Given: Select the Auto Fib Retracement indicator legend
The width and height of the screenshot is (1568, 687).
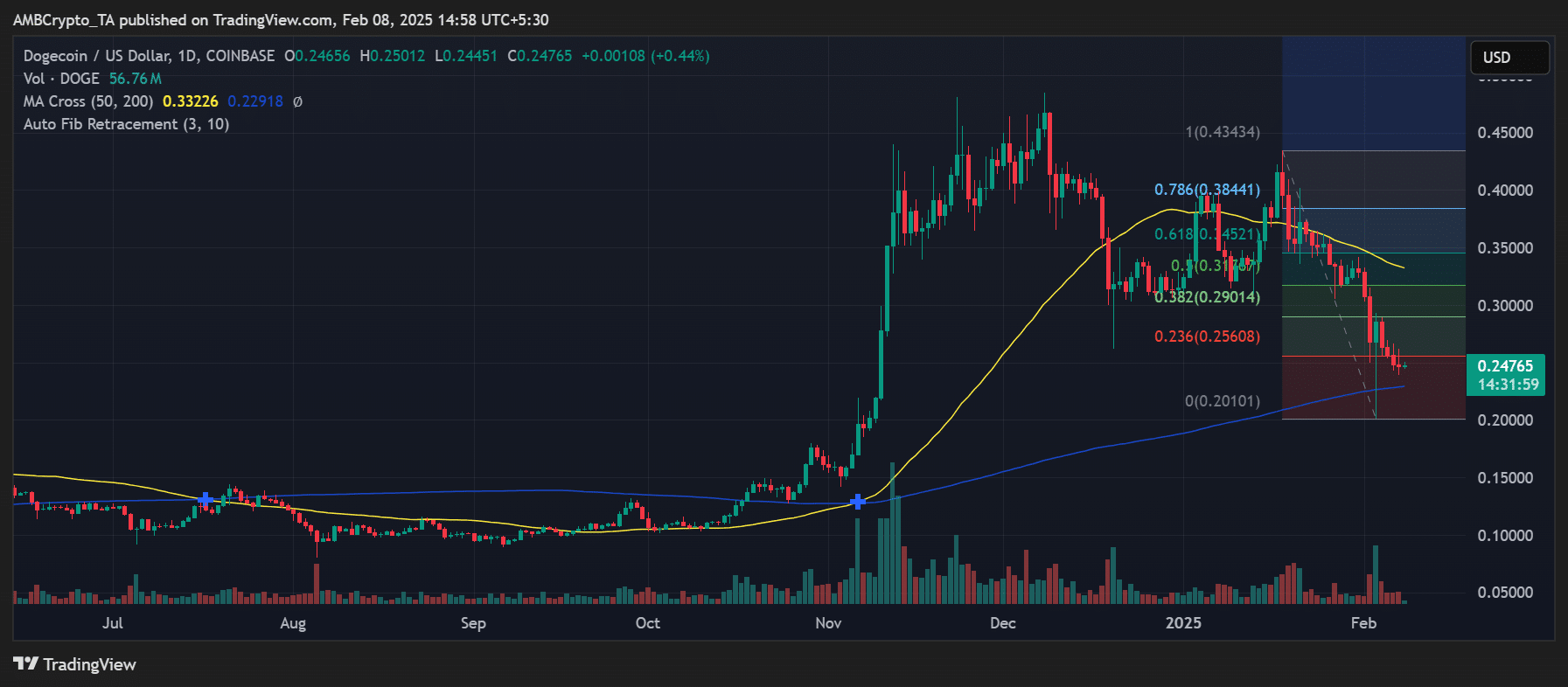Looking at the screenshot, I should [126, 124].
